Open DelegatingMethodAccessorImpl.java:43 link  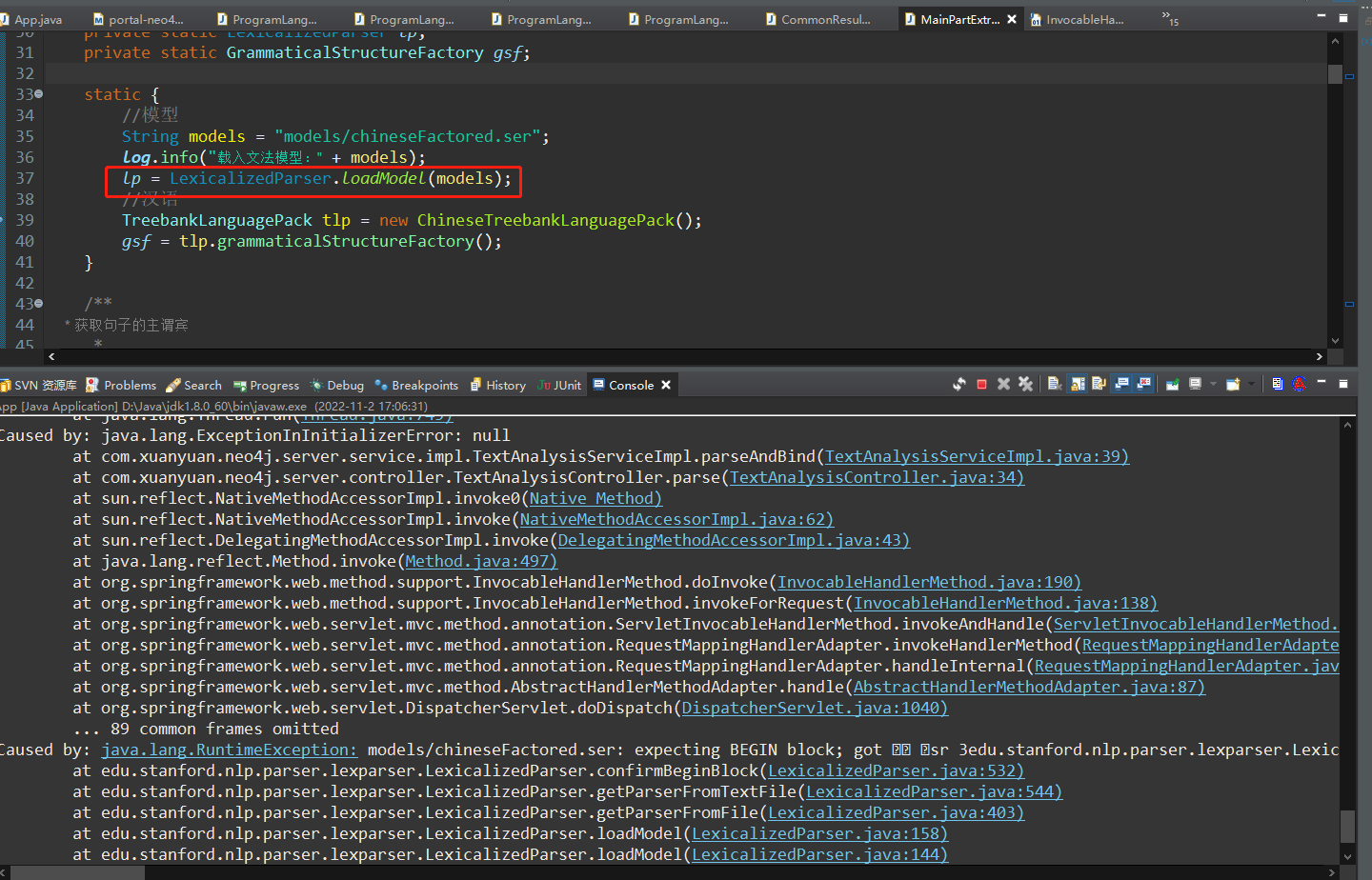(x=734, y=540)
